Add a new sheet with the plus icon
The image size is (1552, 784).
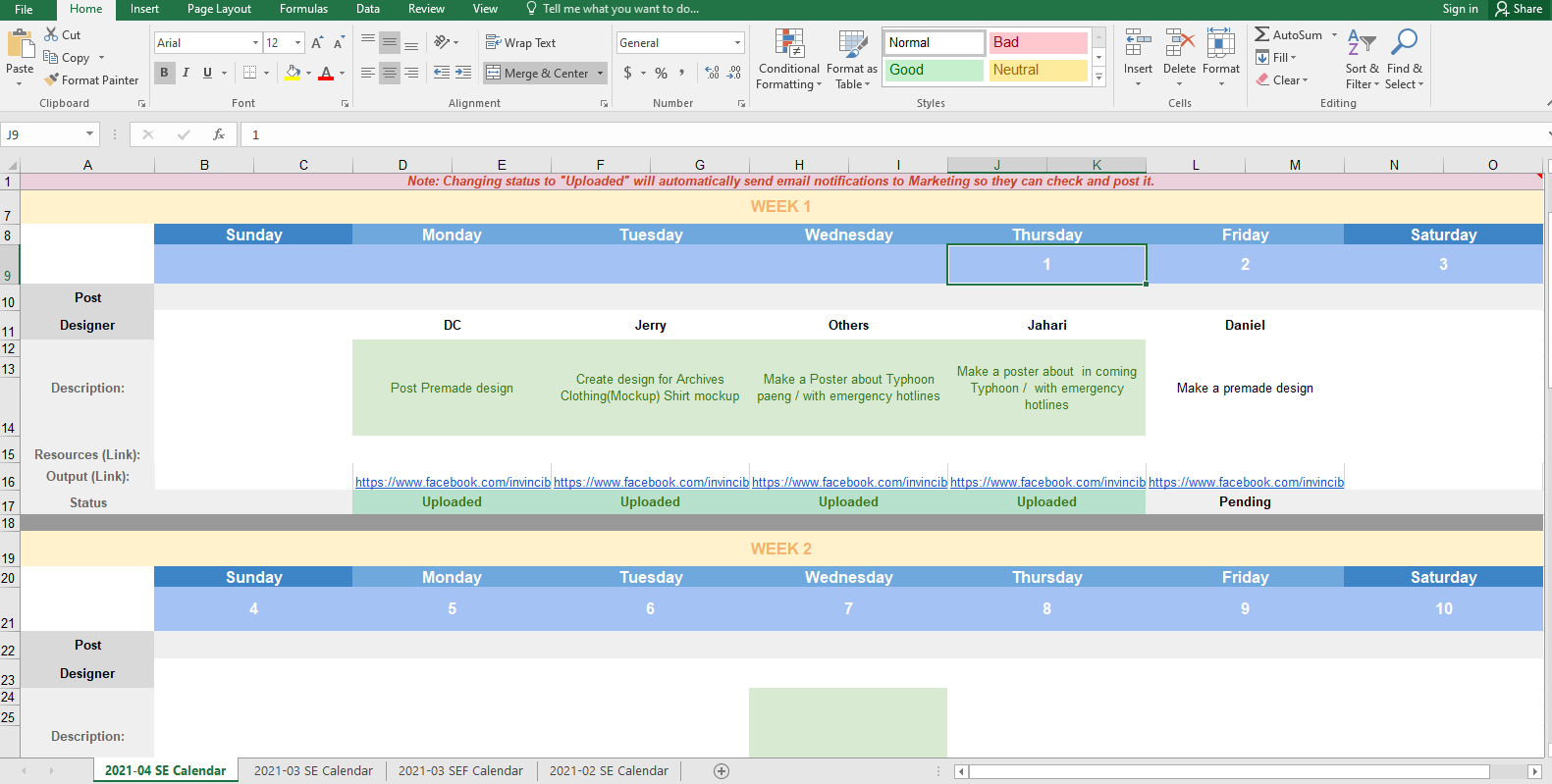[x=722, y=771]
